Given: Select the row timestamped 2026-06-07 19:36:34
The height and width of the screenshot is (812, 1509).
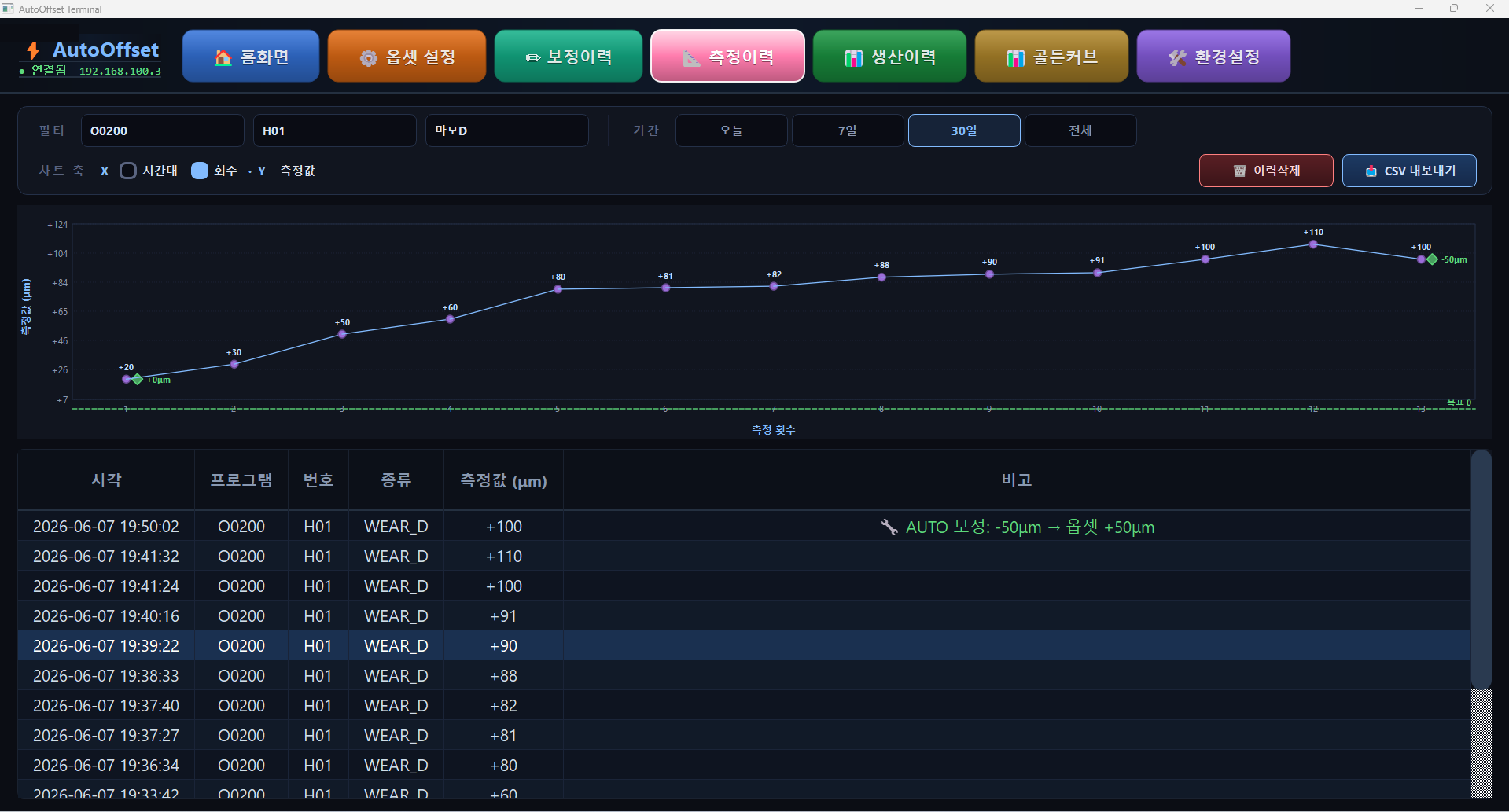Looking at the screenshot, I should 744,766.
